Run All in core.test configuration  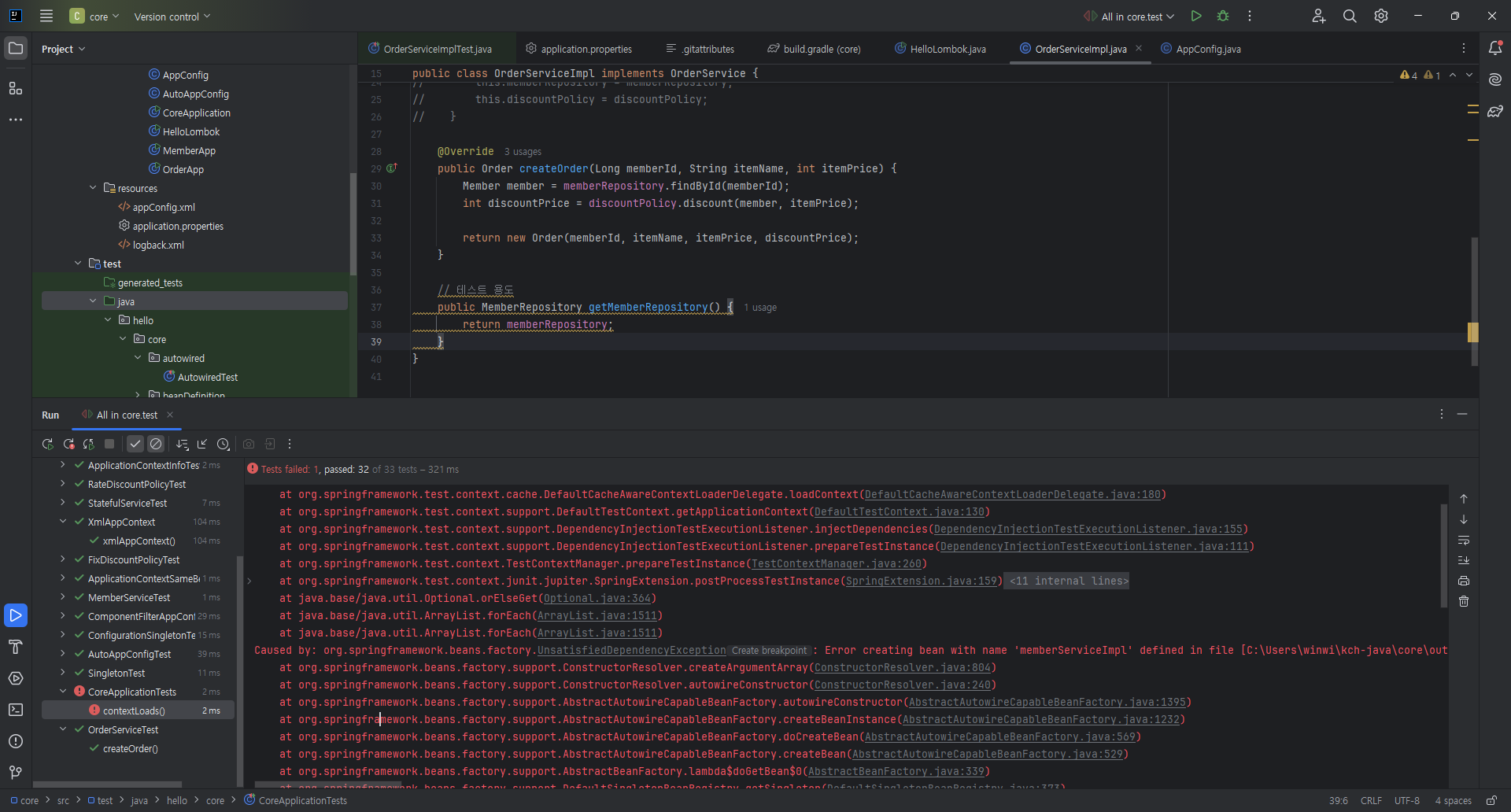pos(1196,16)
